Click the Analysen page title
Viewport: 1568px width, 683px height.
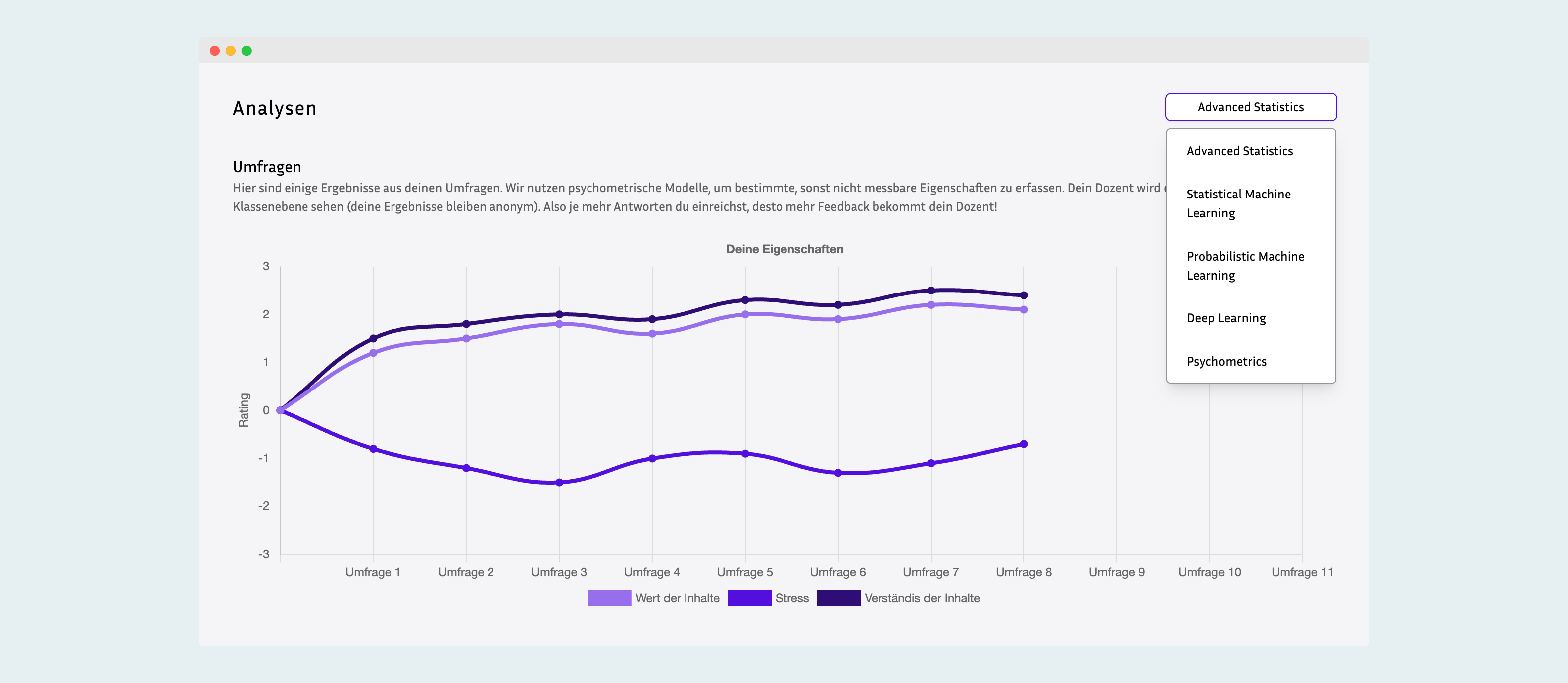(275, 108)
